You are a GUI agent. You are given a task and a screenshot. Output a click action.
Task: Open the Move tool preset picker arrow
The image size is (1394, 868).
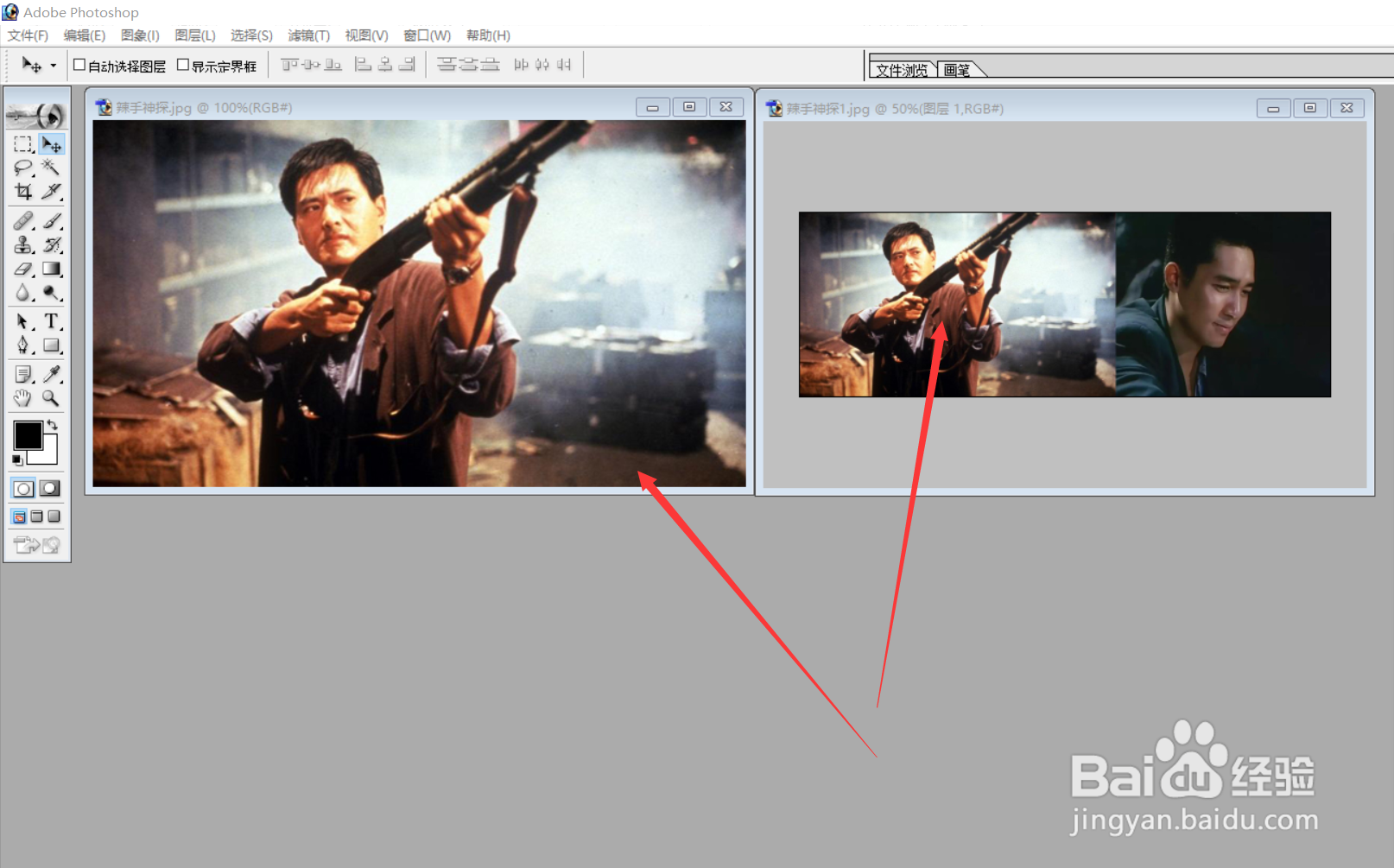[53, 65]
